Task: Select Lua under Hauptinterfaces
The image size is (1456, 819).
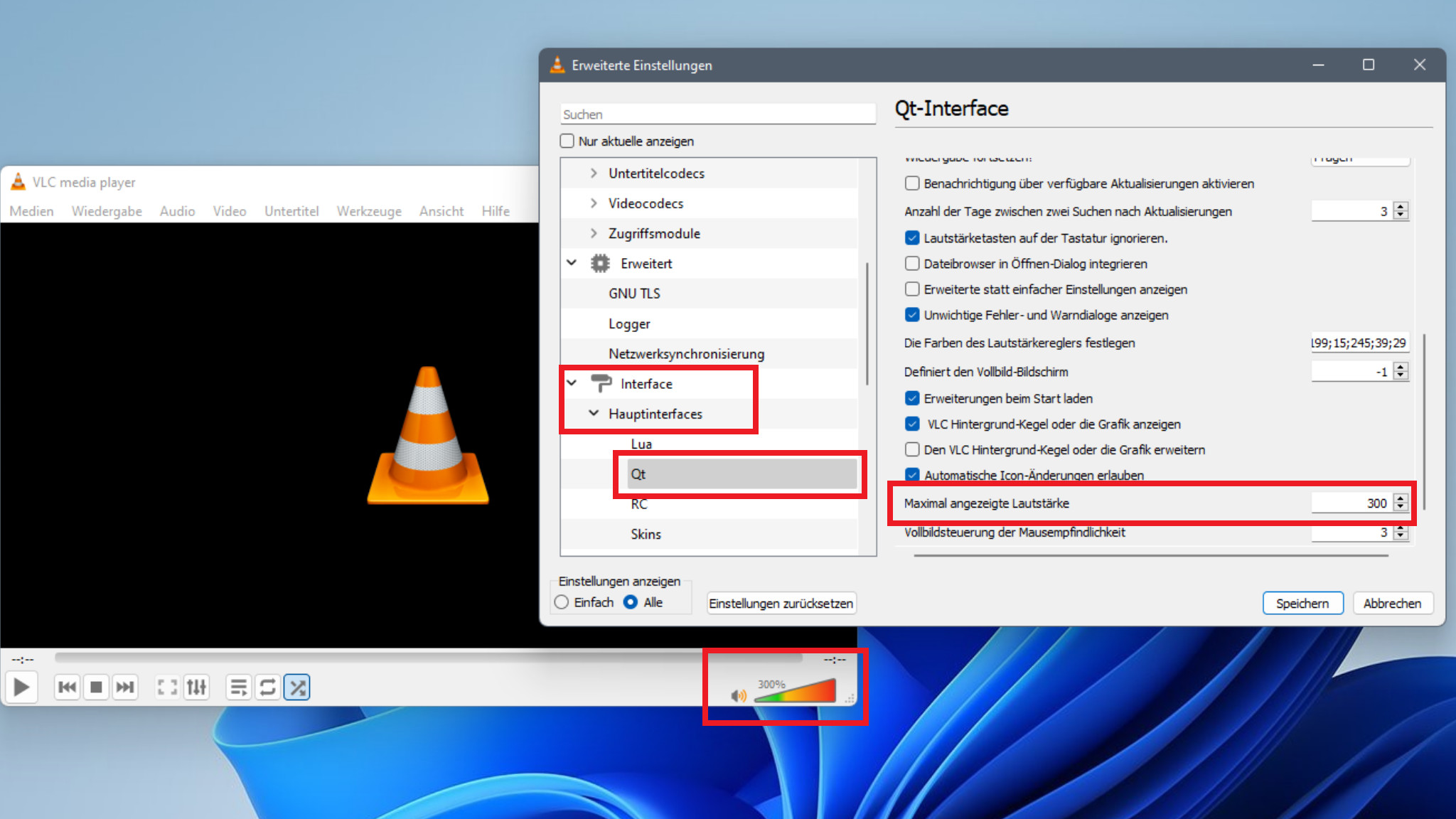Action: point(641,444)
